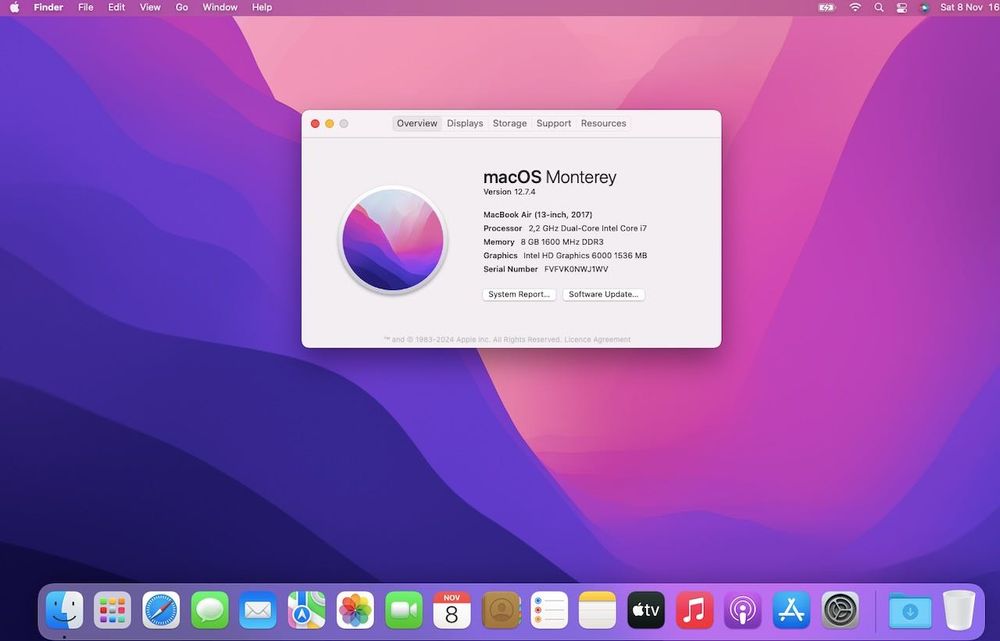Open Photos app in the Dock
The width and height of the screenshot is (1000, 641).
click(x=355, y=610)
